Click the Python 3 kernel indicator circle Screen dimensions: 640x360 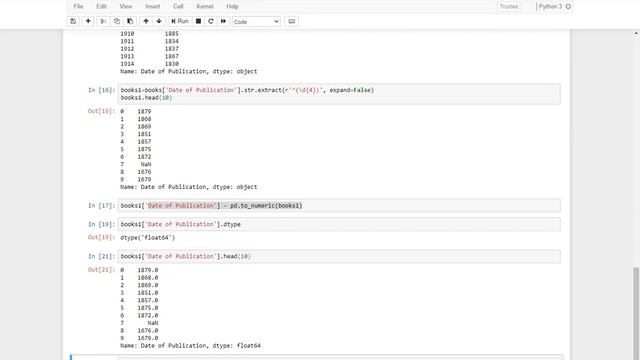pos(568,7)
